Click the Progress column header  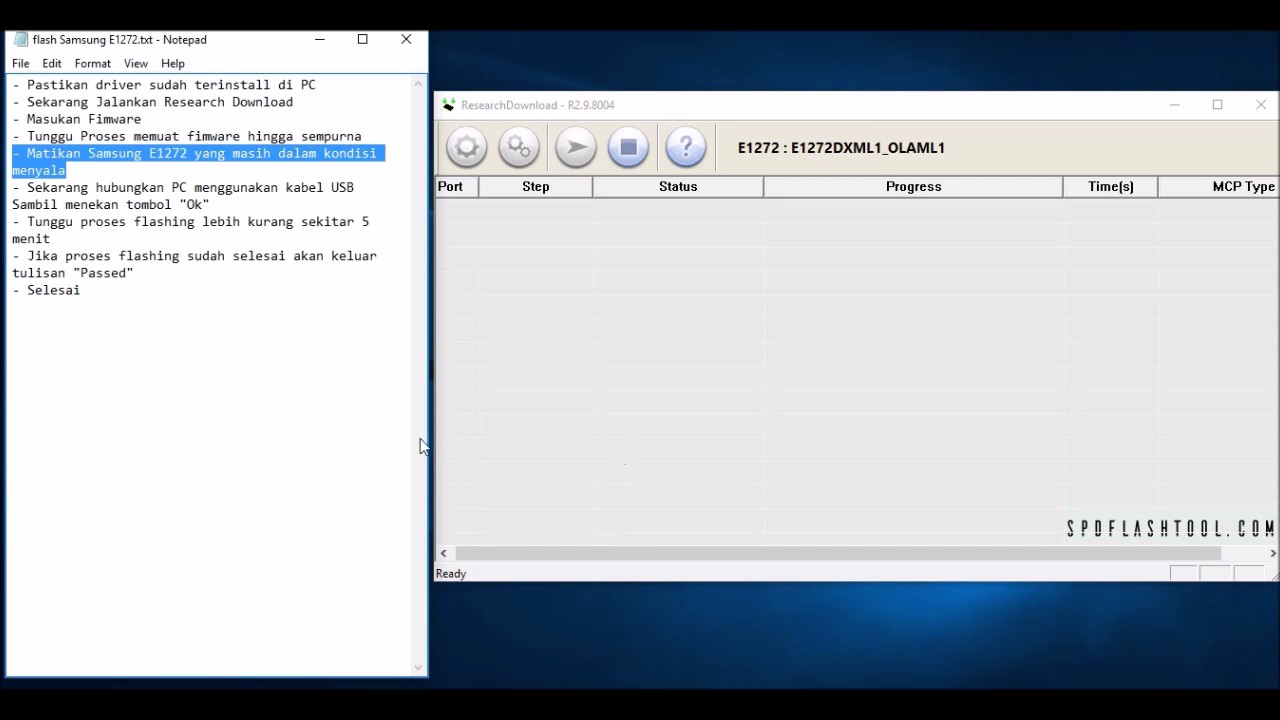tap(913, 187)
